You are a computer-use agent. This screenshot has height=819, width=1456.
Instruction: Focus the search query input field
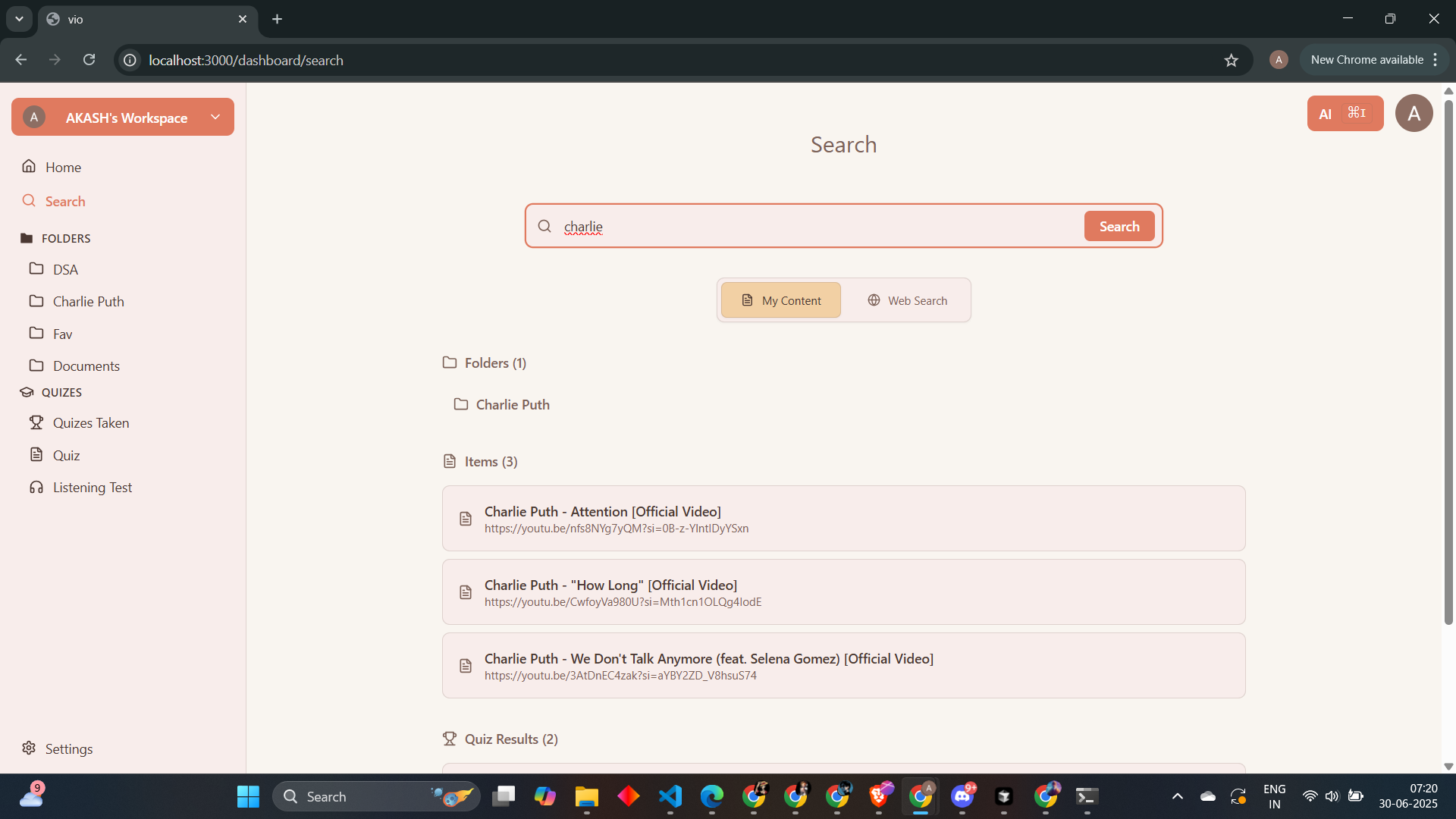tap(819, 226)
